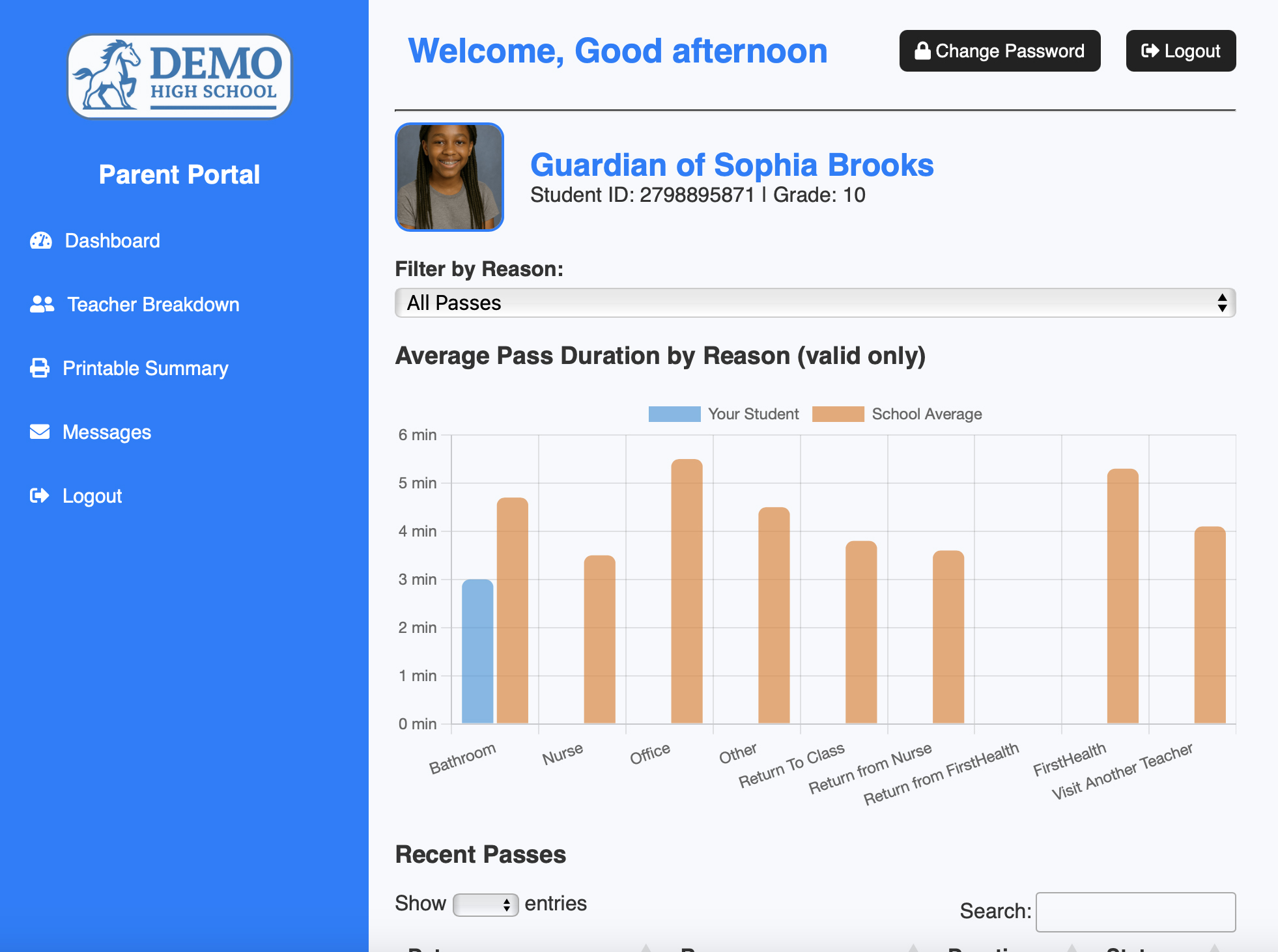The image size is (1278, 952).
Task: Open Dashboard from the sidebar navigation
Action: coord(111,240)
